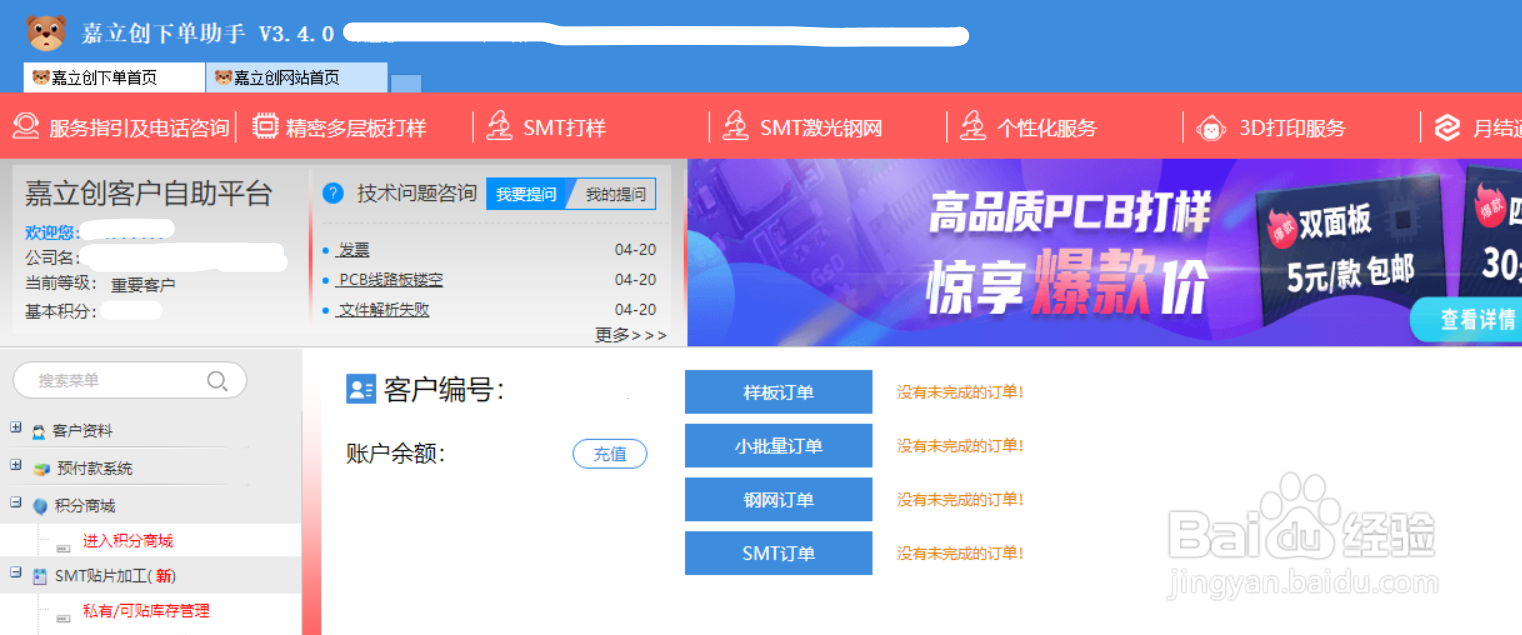1522x635 pixels.
Task: Click the 更多>>> link
Action: pyautogui.click(x=630, y=335)
